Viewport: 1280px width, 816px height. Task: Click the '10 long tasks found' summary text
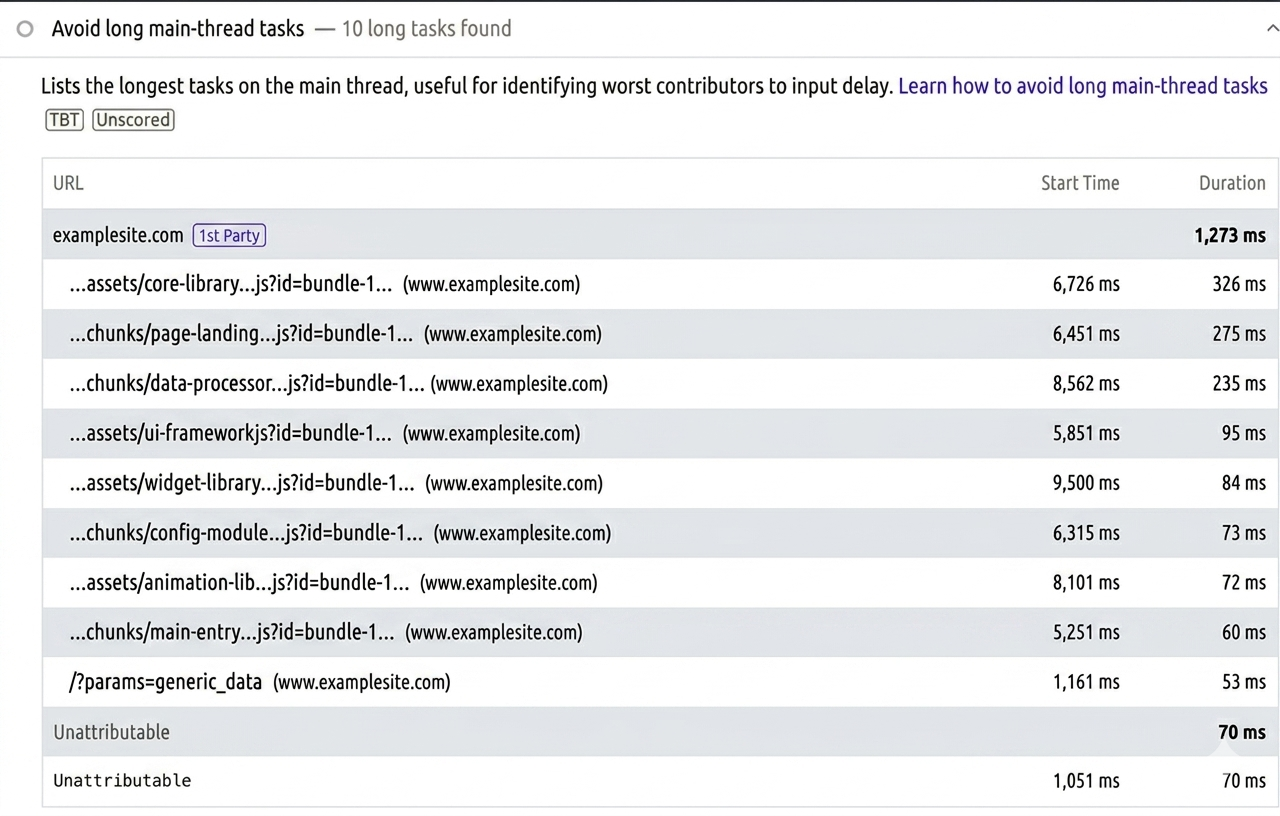pyautogui.click(x=426, y=29)
